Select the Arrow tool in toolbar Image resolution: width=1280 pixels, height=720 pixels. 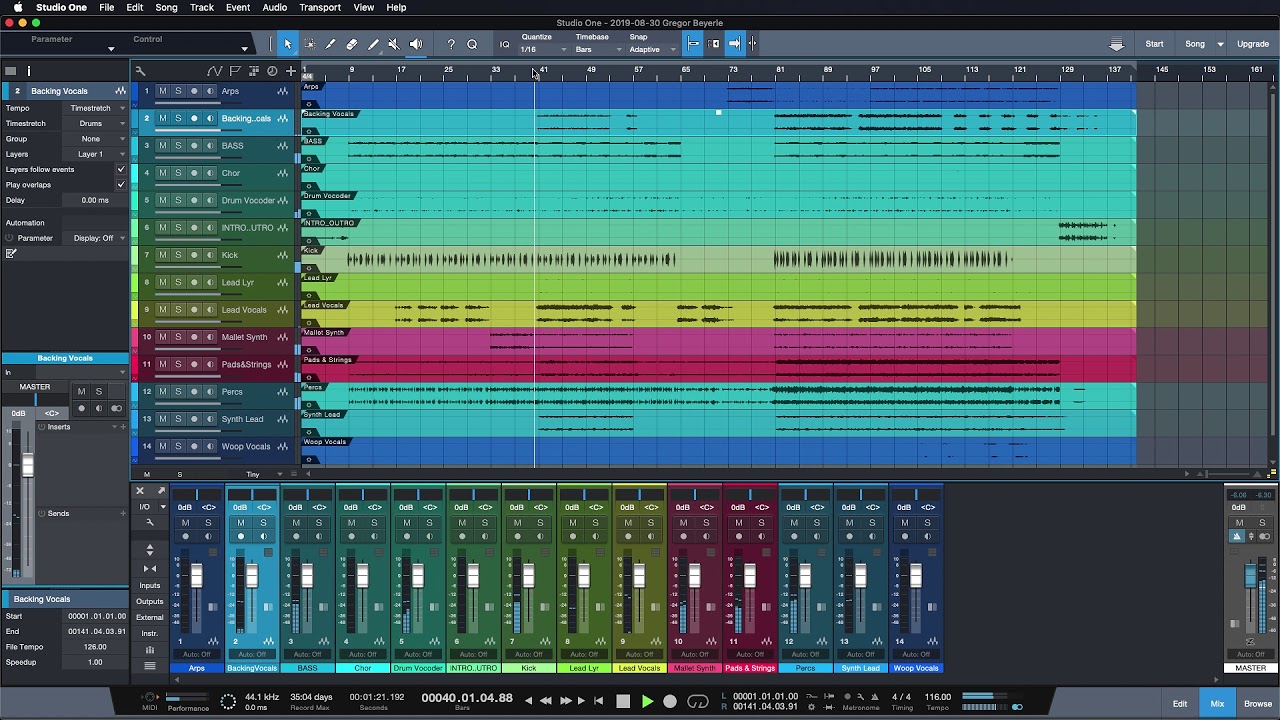click(x=287, y=44)
